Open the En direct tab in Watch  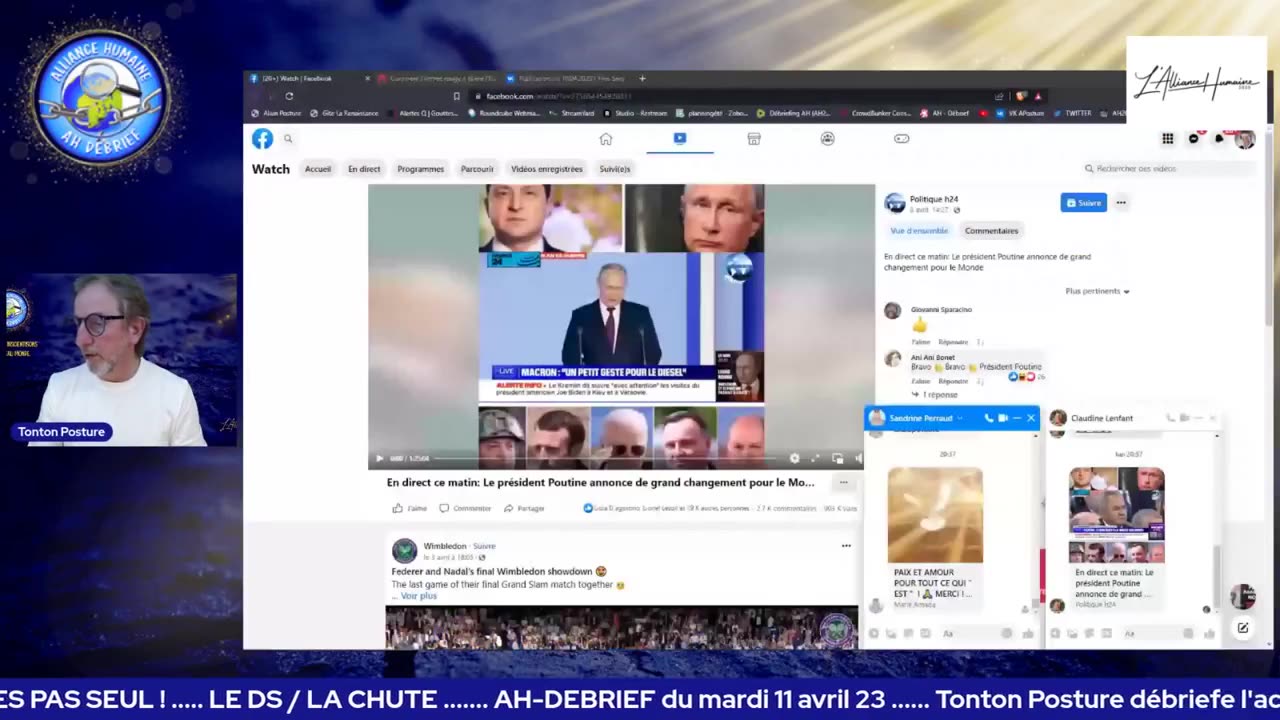coord(364,169)
